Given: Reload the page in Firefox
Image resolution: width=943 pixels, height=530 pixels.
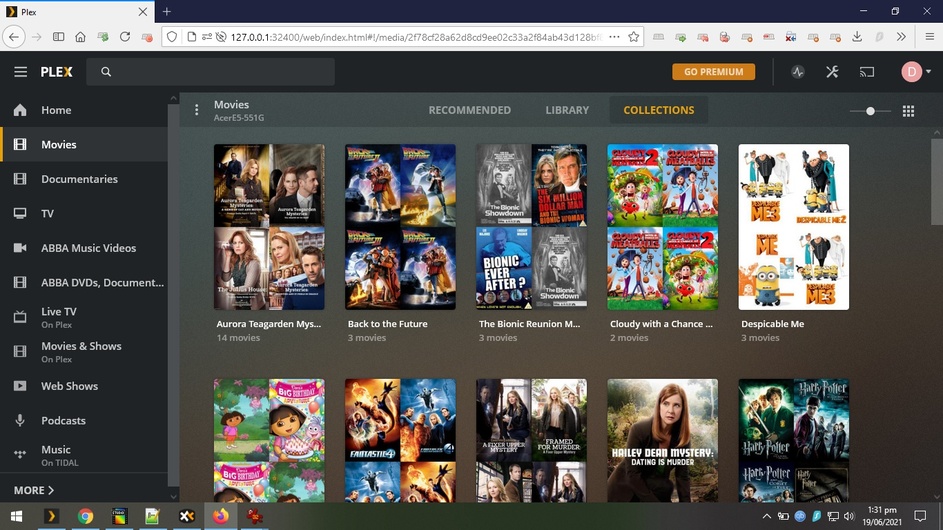Looking at the screenshot, I should pyautogui.click(x=124, y=37).
